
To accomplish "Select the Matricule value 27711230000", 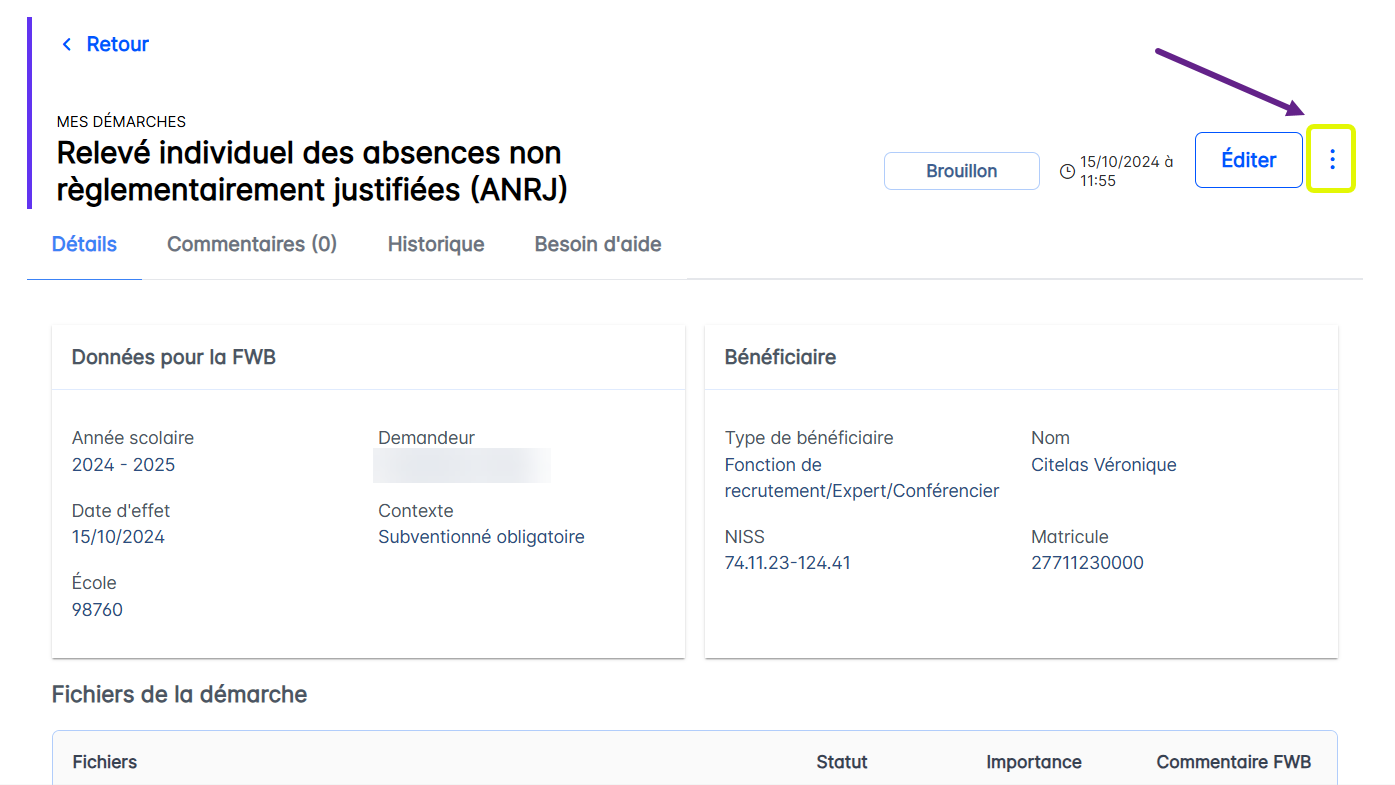I will click(x=1087, y=563).
